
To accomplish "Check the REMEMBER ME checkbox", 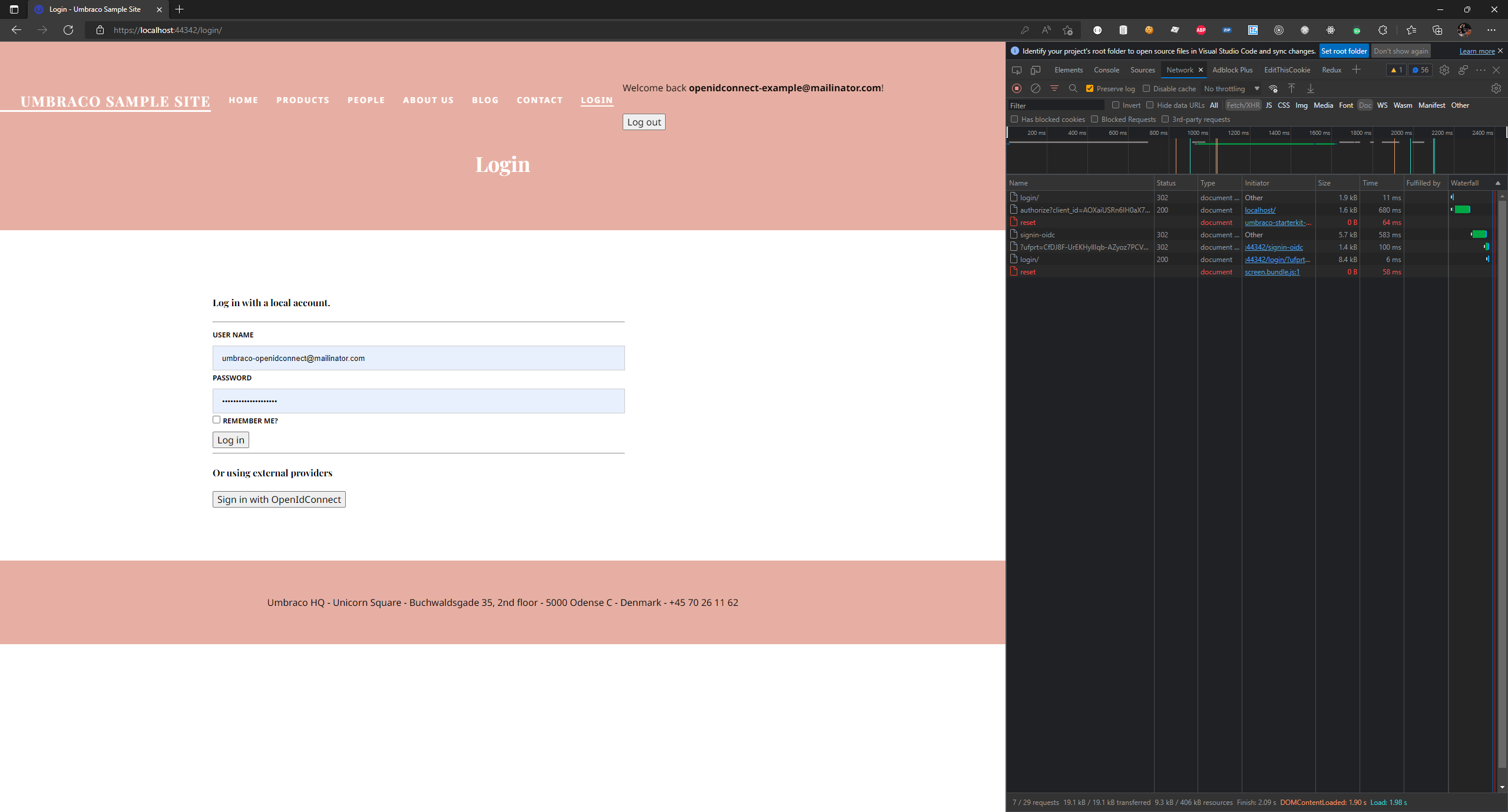I will 216,419.
